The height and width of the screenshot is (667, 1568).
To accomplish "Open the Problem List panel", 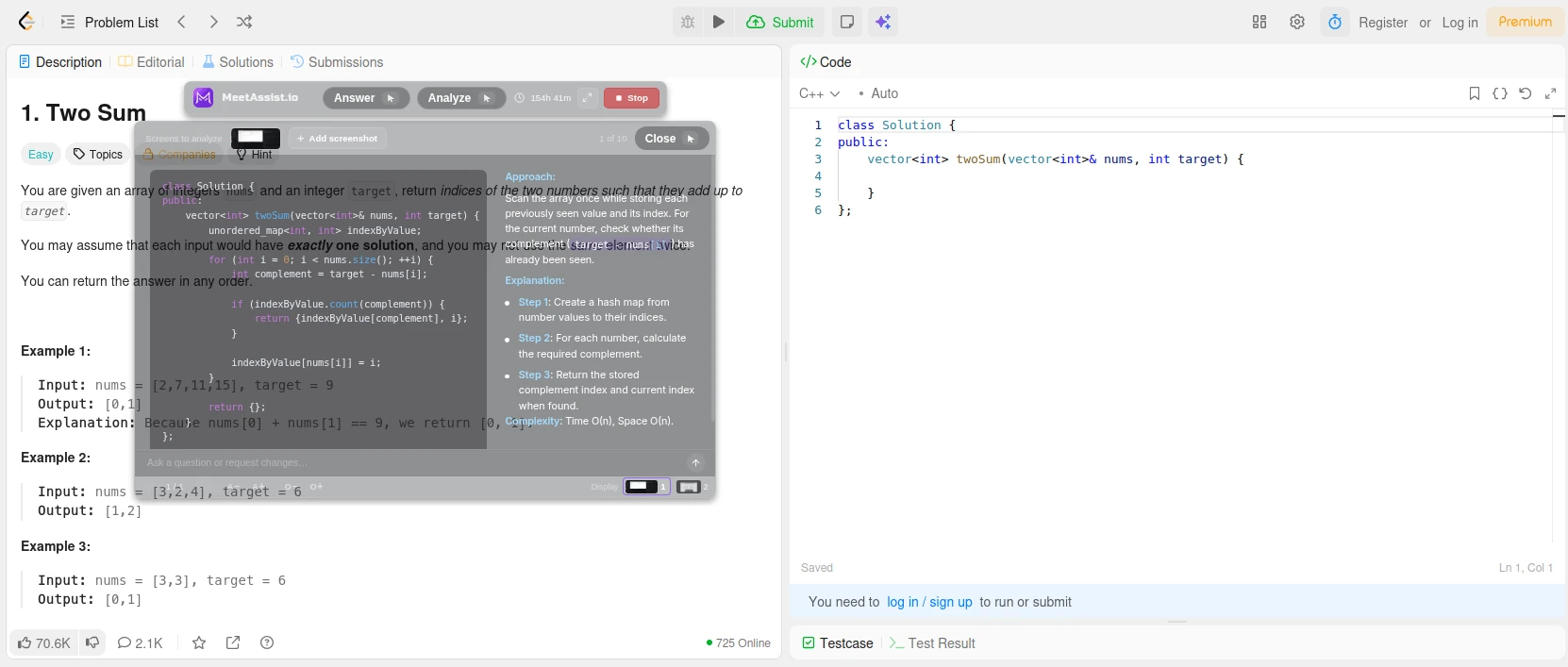I will [109, 22].
